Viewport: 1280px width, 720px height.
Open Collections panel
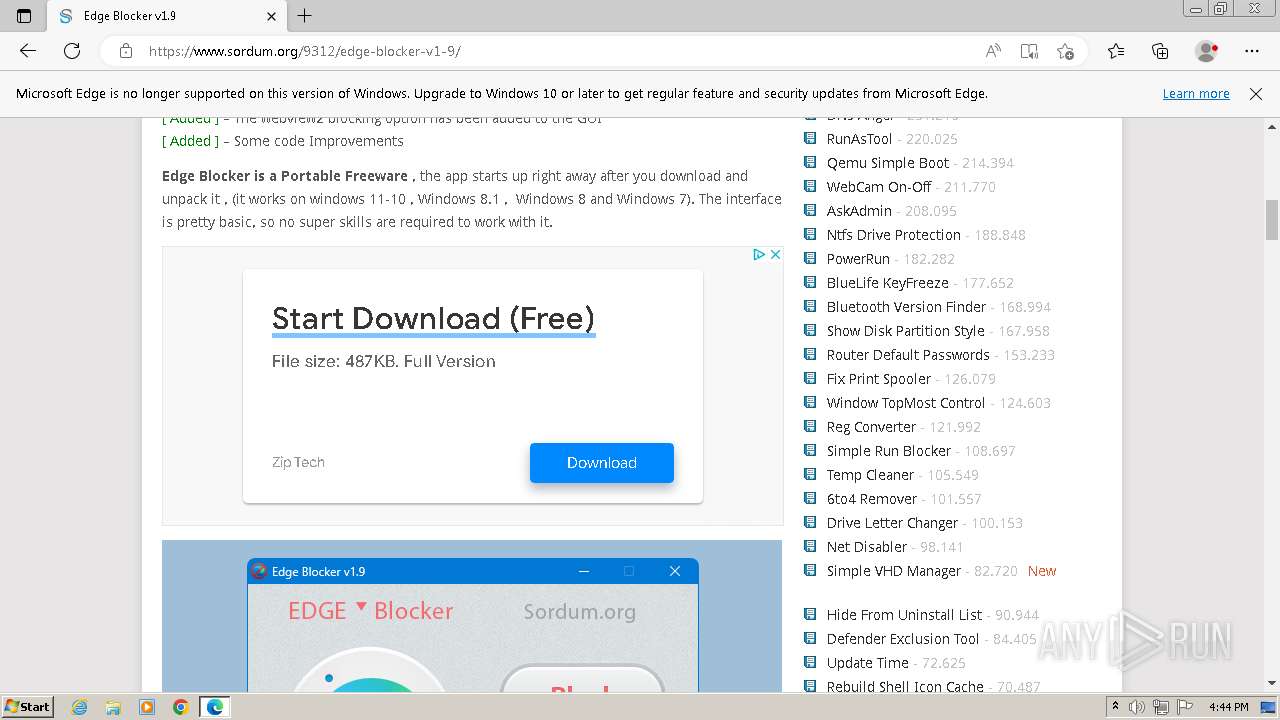pyautogui.click(x=1160, y=51)
